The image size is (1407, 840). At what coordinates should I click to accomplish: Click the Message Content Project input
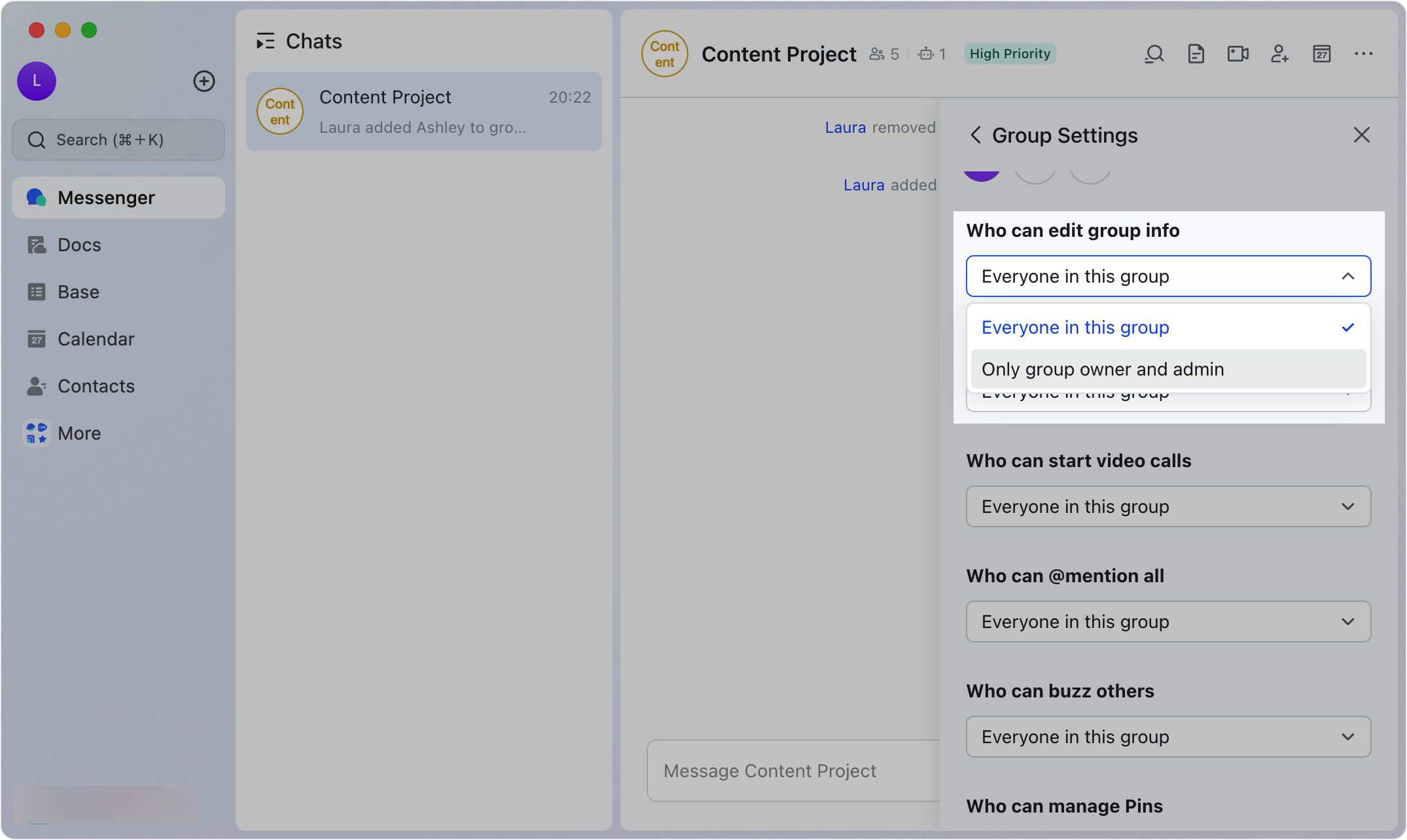(x=793, y=771)
